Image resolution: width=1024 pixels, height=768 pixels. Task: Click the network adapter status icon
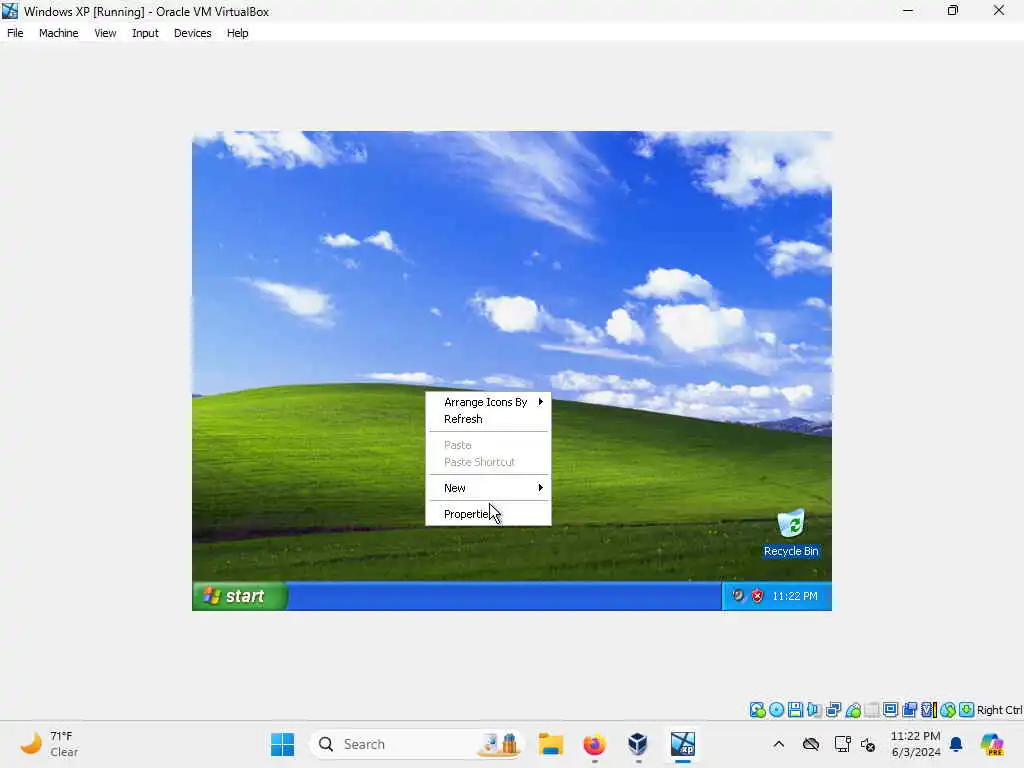coord(833,710)
